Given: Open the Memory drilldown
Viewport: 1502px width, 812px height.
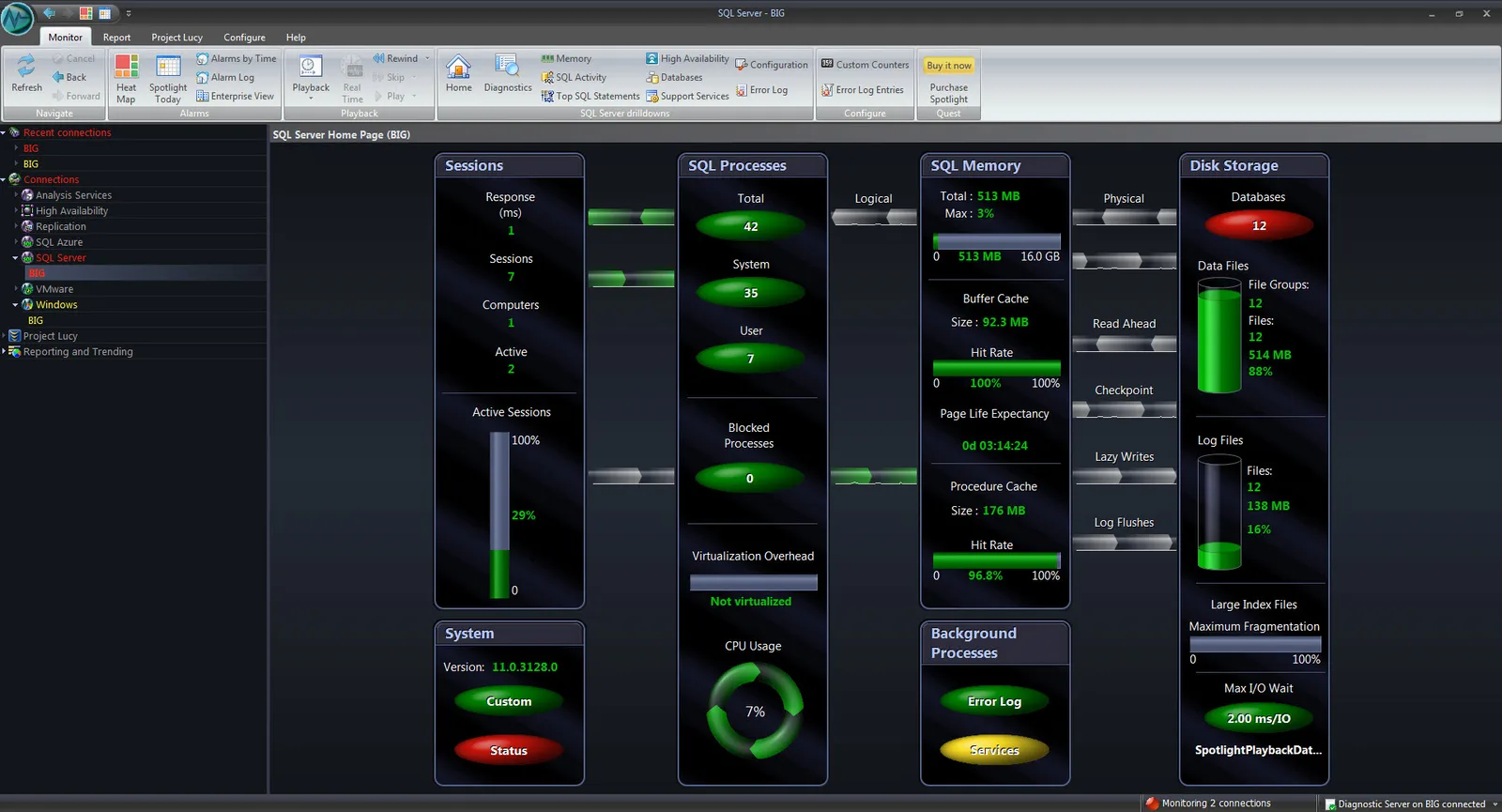Looking at the screenshot, I should [566, 58].
